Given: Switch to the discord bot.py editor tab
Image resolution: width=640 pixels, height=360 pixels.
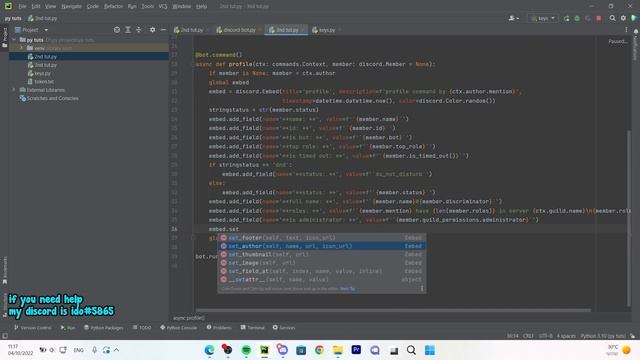Looking at the screenshot, I should [x=236, y=30].
